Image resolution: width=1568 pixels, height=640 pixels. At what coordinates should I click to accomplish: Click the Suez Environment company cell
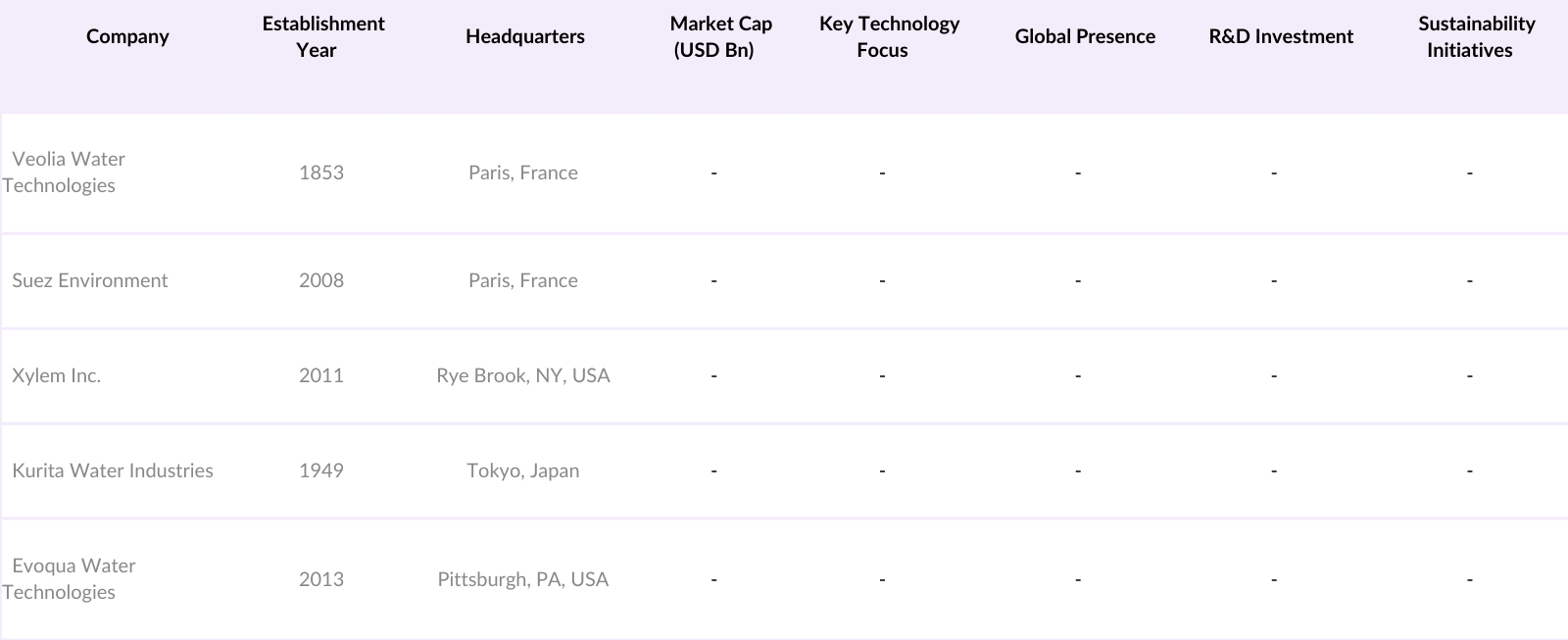(90, 281)
